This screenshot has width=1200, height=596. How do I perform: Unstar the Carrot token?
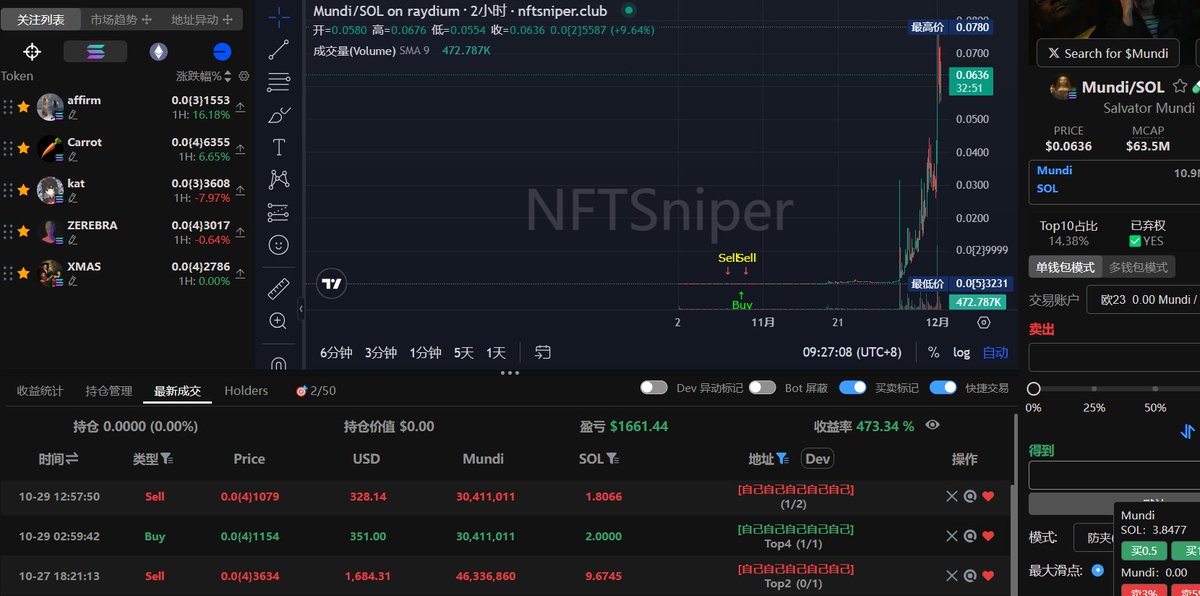point(23,149)
